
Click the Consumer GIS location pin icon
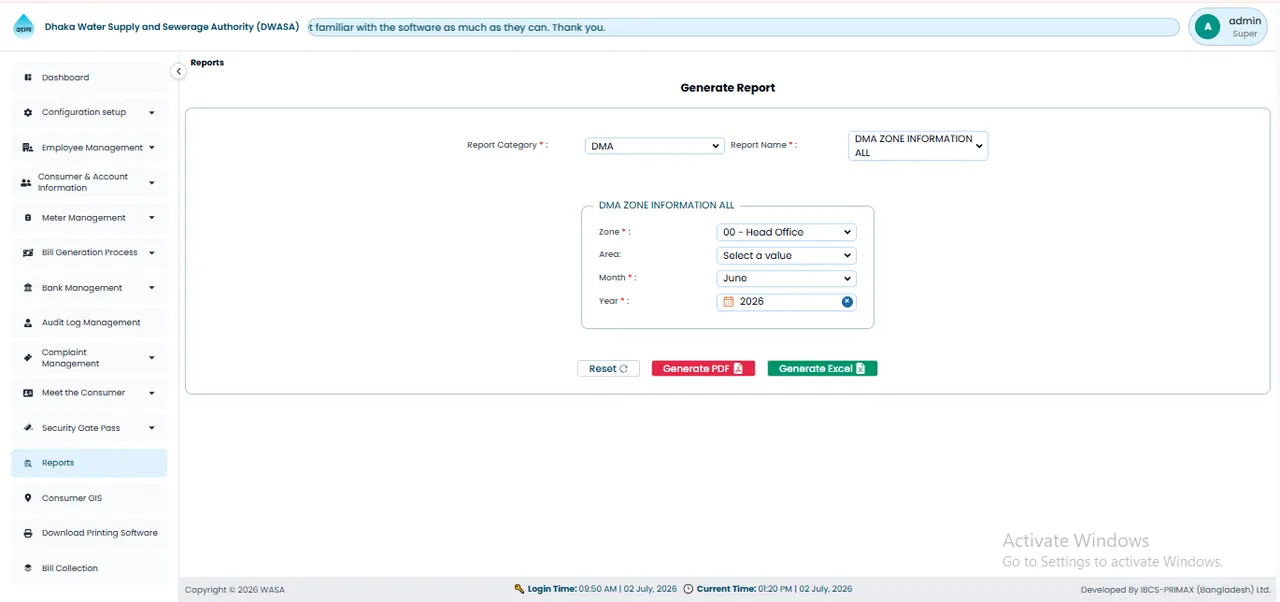(x=28, y=498)
